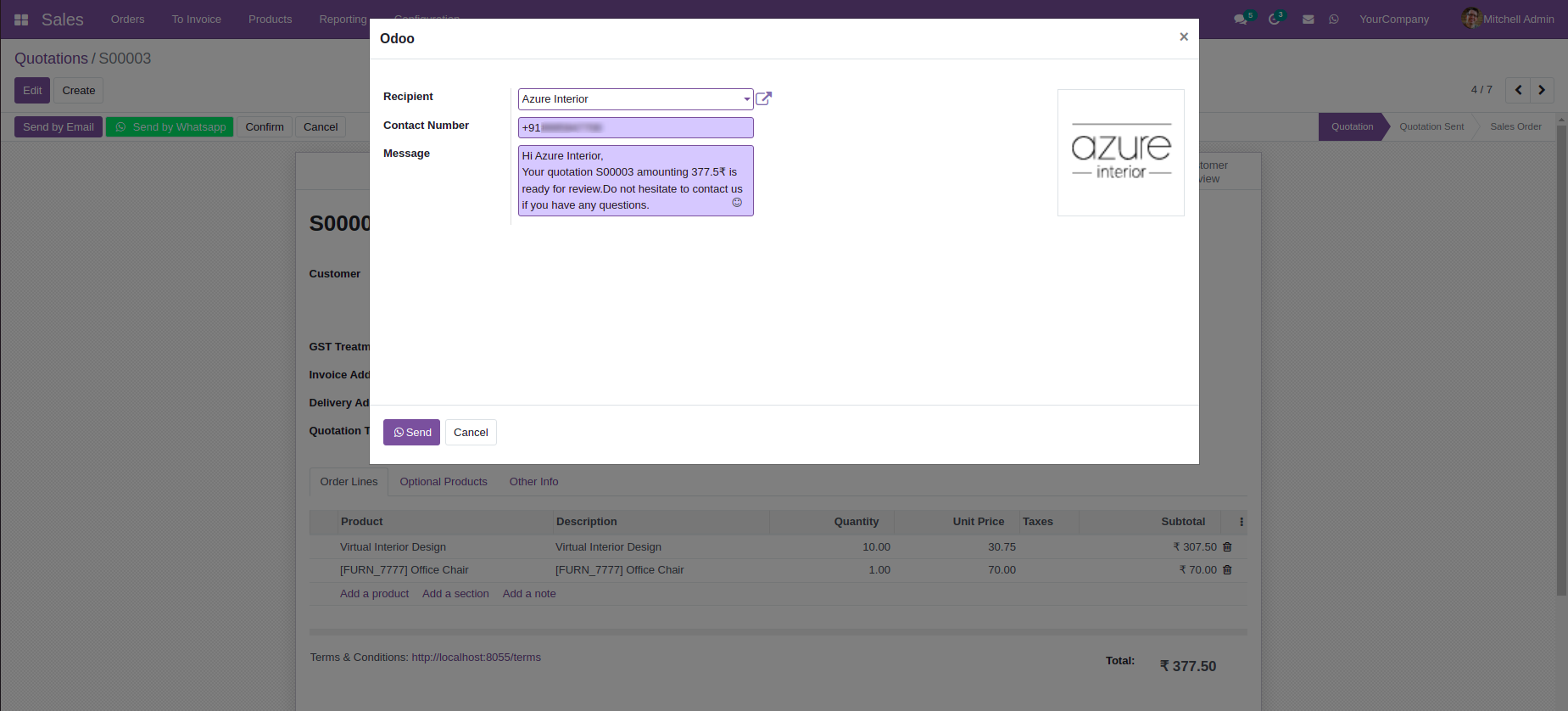
Task: Open the To Invoice menu
Action: point(197,20)
